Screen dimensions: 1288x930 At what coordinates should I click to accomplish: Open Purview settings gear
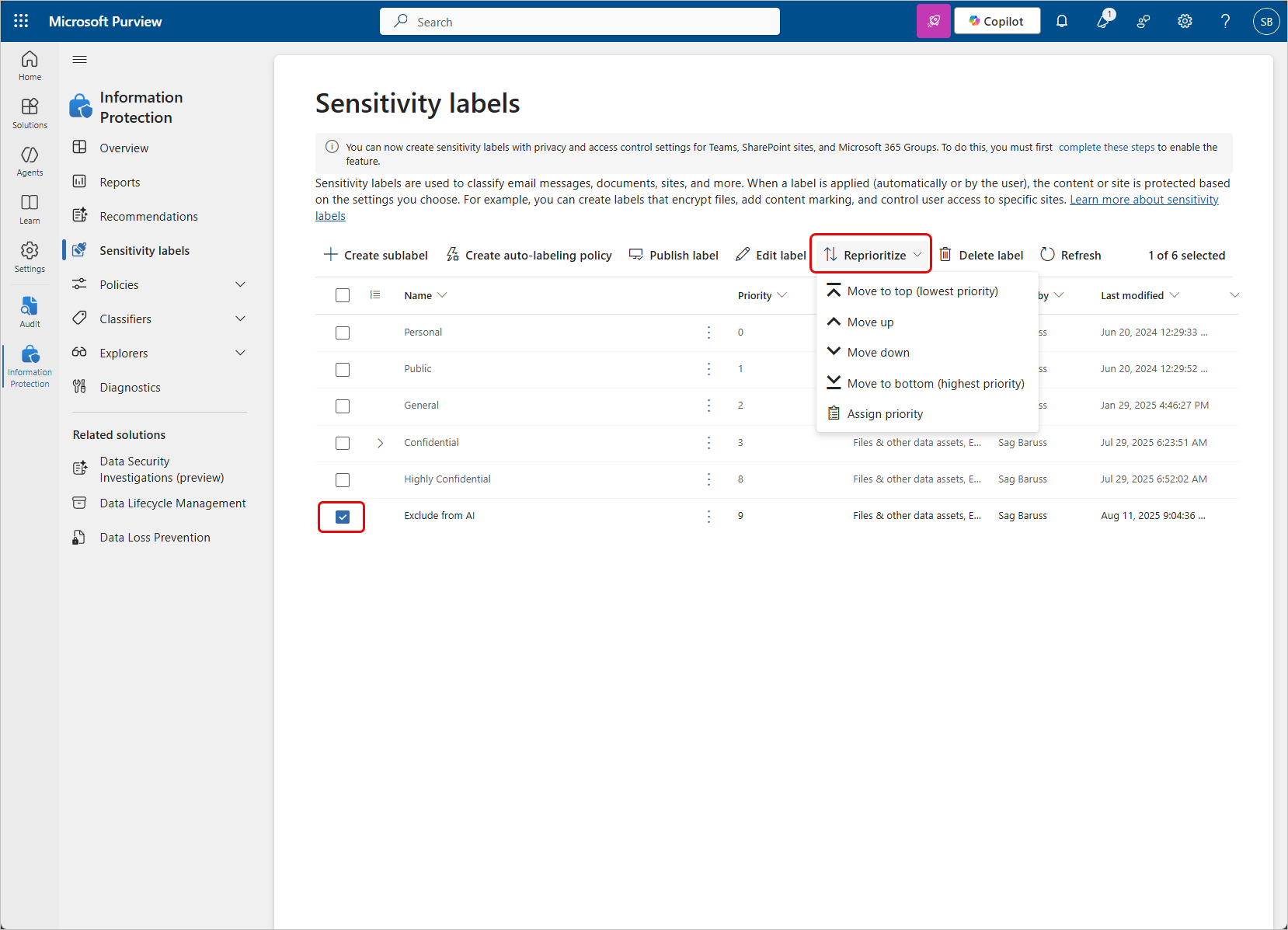tap(1184, 21)
